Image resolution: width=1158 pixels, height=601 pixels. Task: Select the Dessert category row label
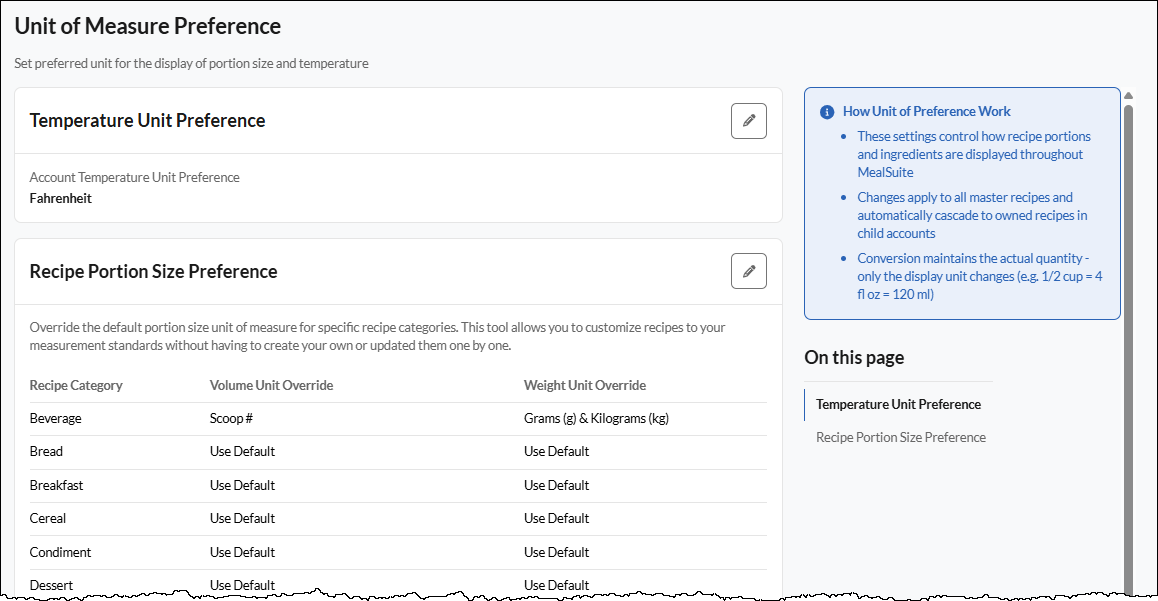[51, 585]
